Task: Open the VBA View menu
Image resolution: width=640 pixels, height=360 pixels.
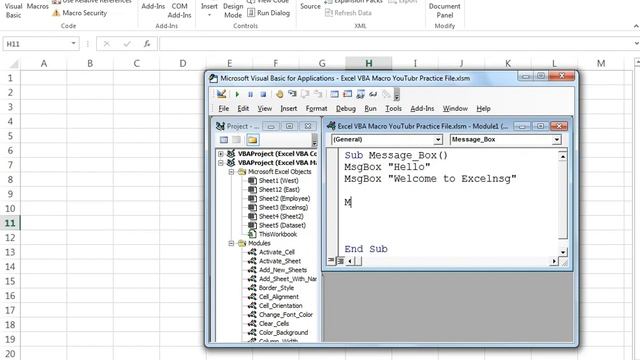Action: pyautogui.click(x=264, y=109)
